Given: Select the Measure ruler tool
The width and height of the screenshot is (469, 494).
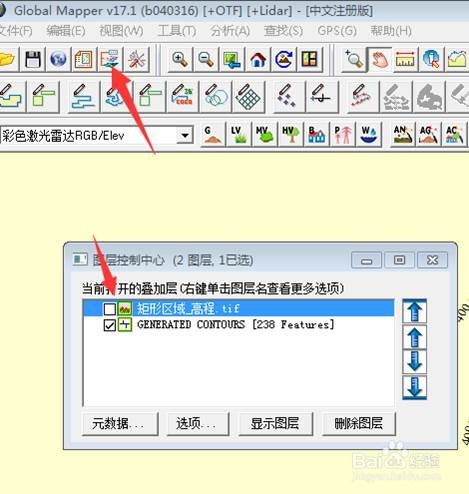Looking at the screenshot, I should point(405,59).
